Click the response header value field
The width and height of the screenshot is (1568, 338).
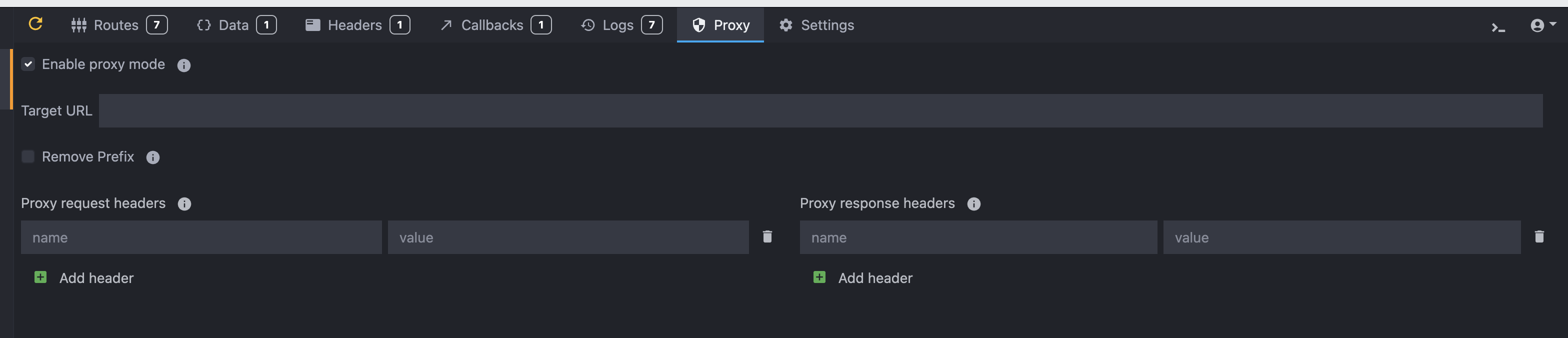tap(1341, 237)
